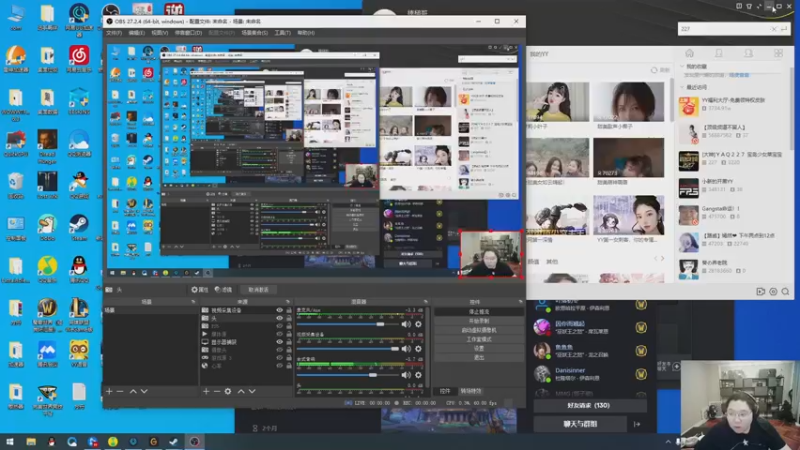This screenshot has width=800, height=450.
Task: Open the grid apps tab icon in YY window
Action: point(778,53)
